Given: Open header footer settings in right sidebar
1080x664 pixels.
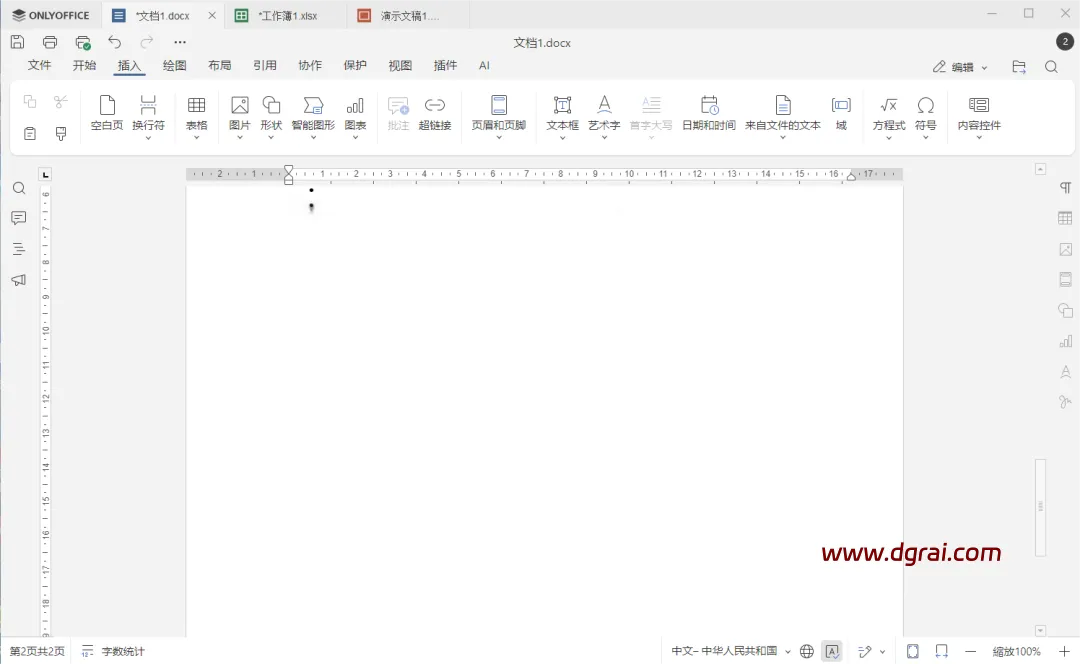Looking at the screenshot, I should click(x=1066, y=280).
